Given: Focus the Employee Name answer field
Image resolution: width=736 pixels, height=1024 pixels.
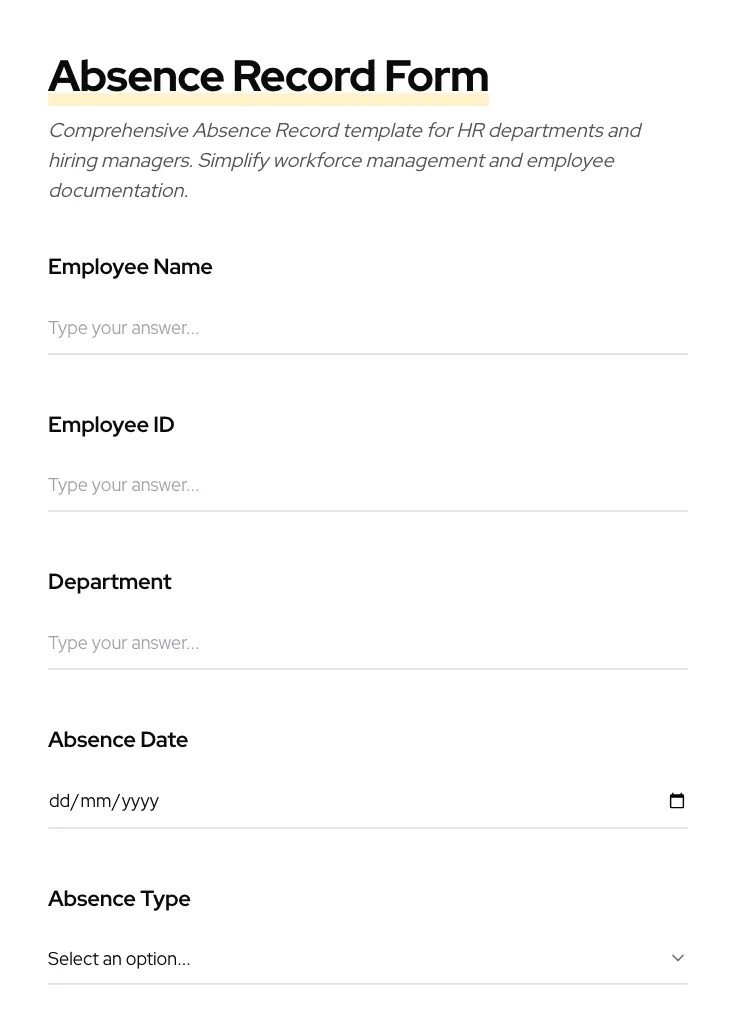Looking at the screenshot, I should point(367,328).
